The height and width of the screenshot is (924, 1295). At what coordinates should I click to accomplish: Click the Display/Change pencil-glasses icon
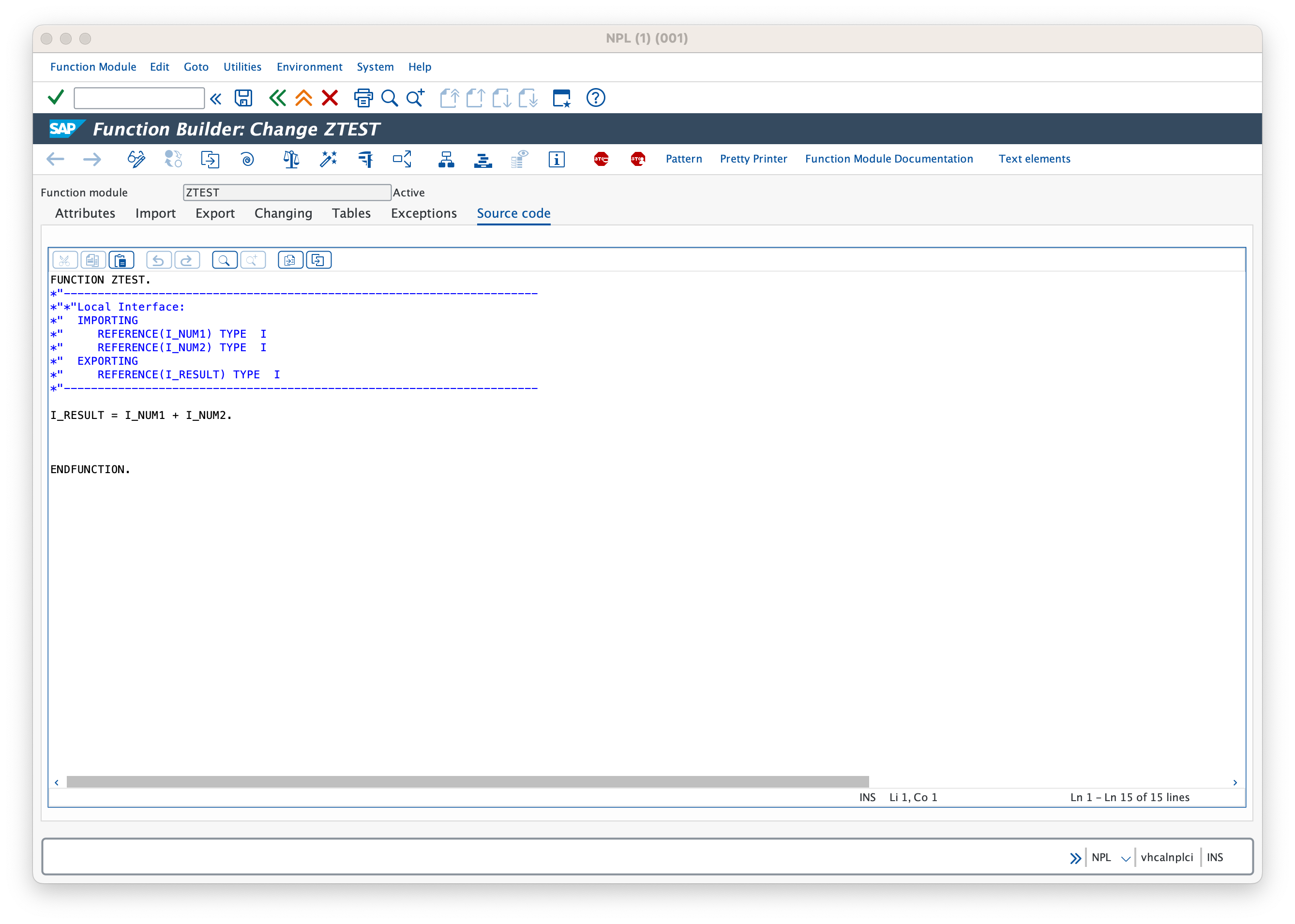[136, 159]
